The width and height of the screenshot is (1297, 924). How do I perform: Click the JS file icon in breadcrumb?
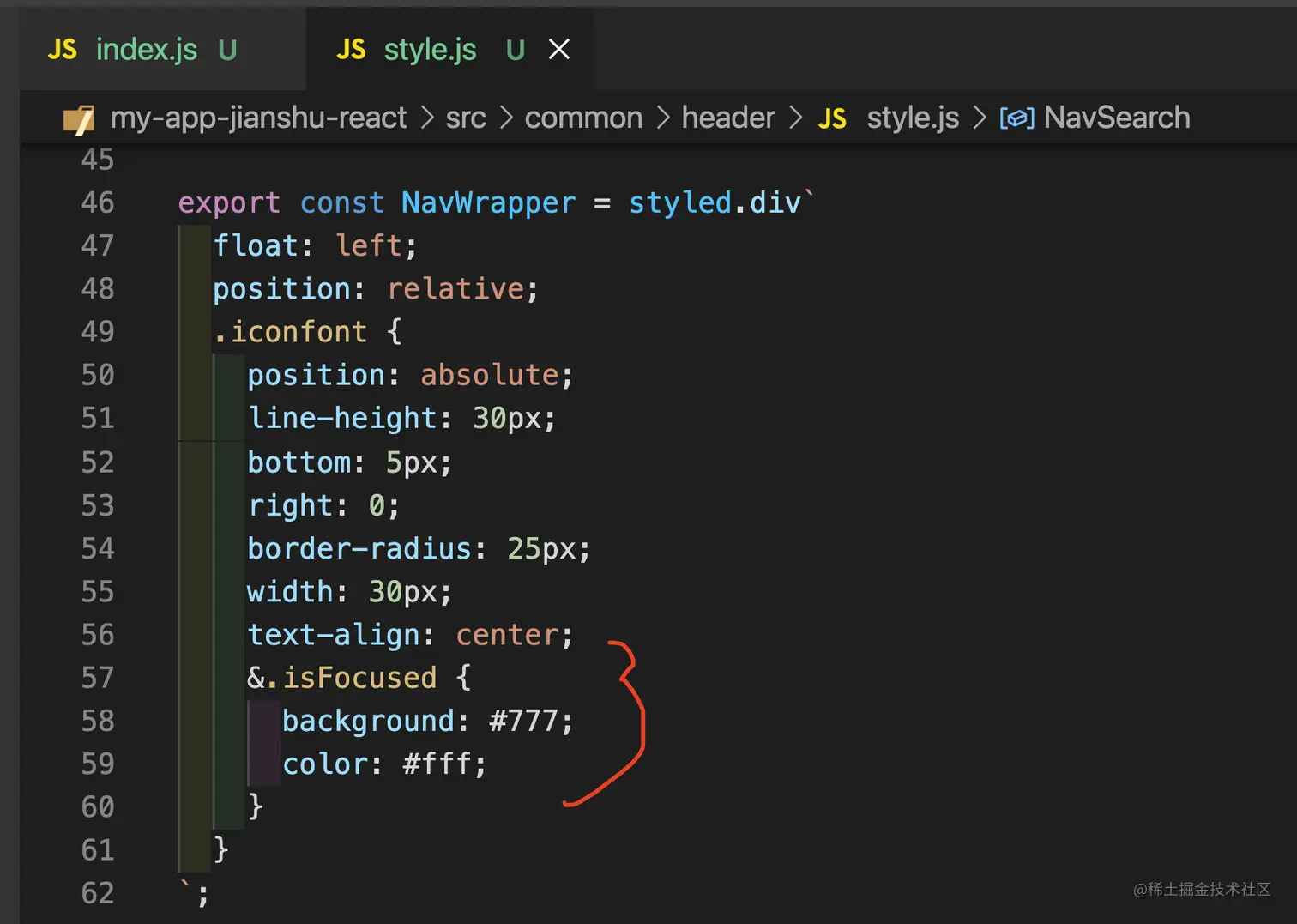point(832,118)
